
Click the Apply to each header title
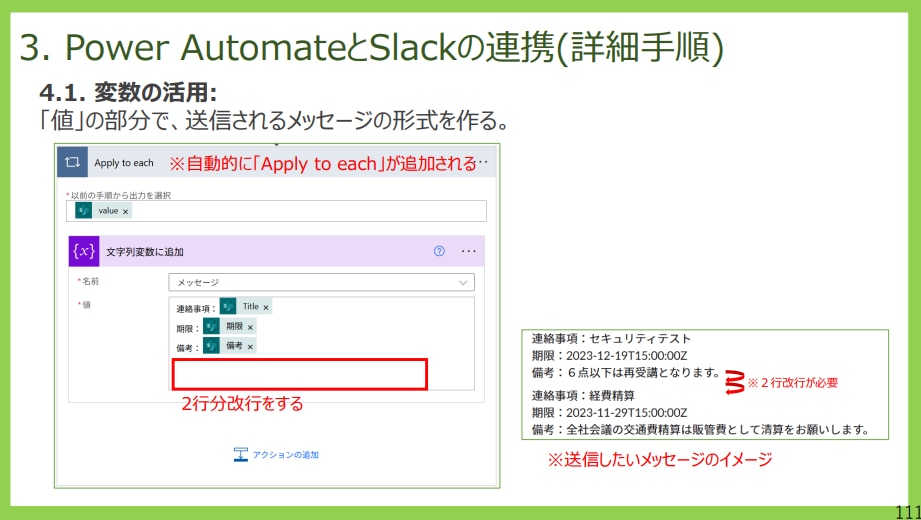click(x=124, y=163)
